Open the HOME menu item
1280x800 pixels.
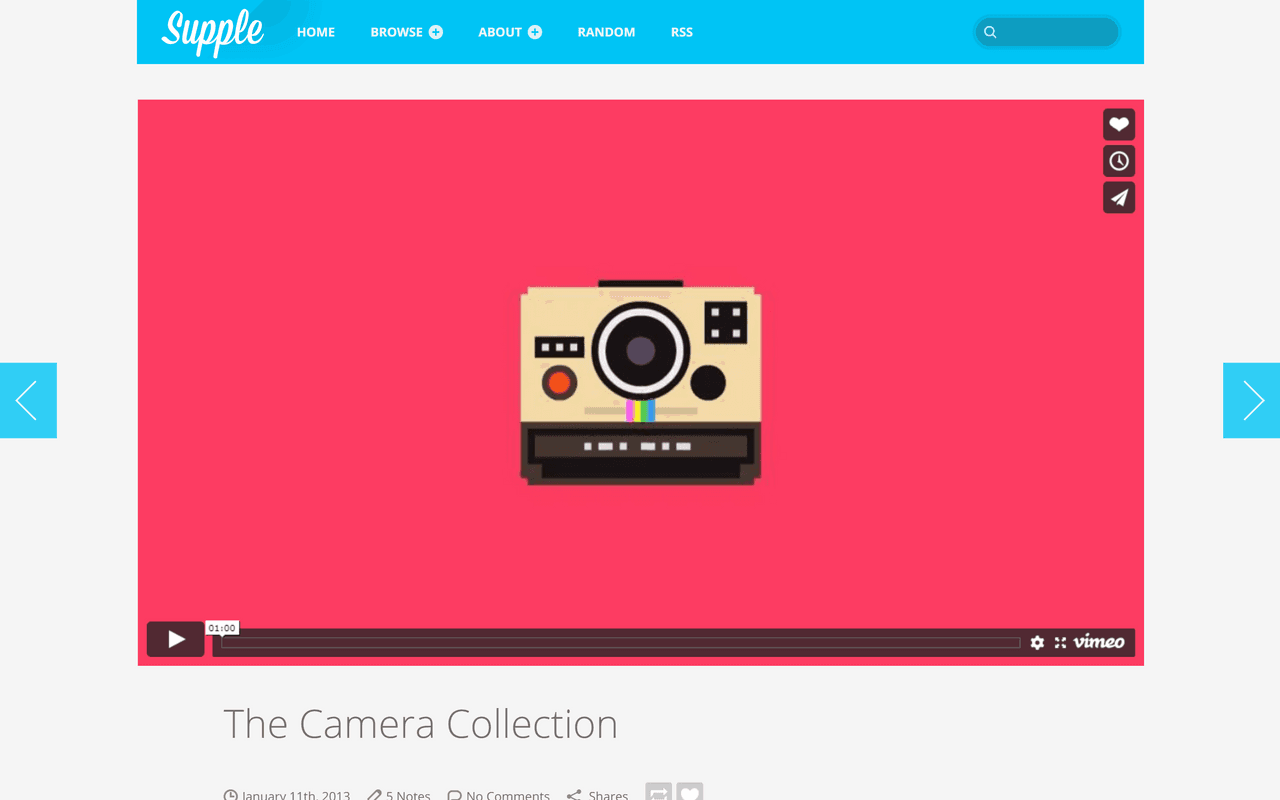pyautogui.click(x=316, y=32)
